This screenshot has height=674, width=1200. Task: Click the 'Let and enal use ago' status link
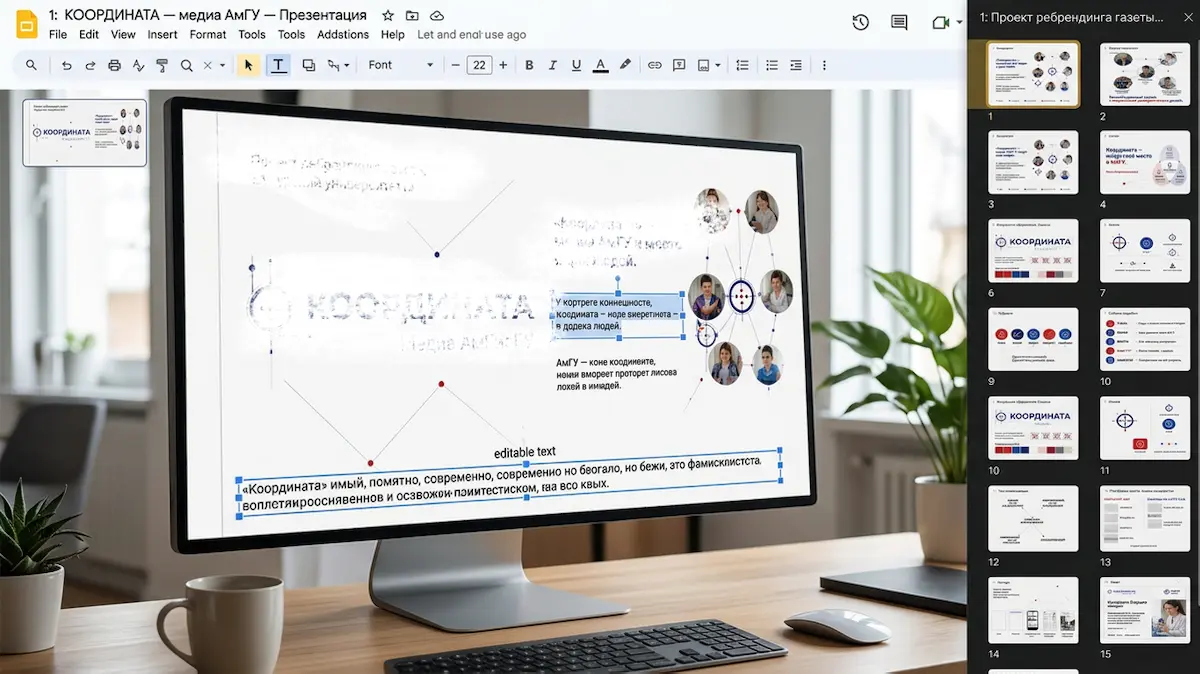click(x=472, y=34)
